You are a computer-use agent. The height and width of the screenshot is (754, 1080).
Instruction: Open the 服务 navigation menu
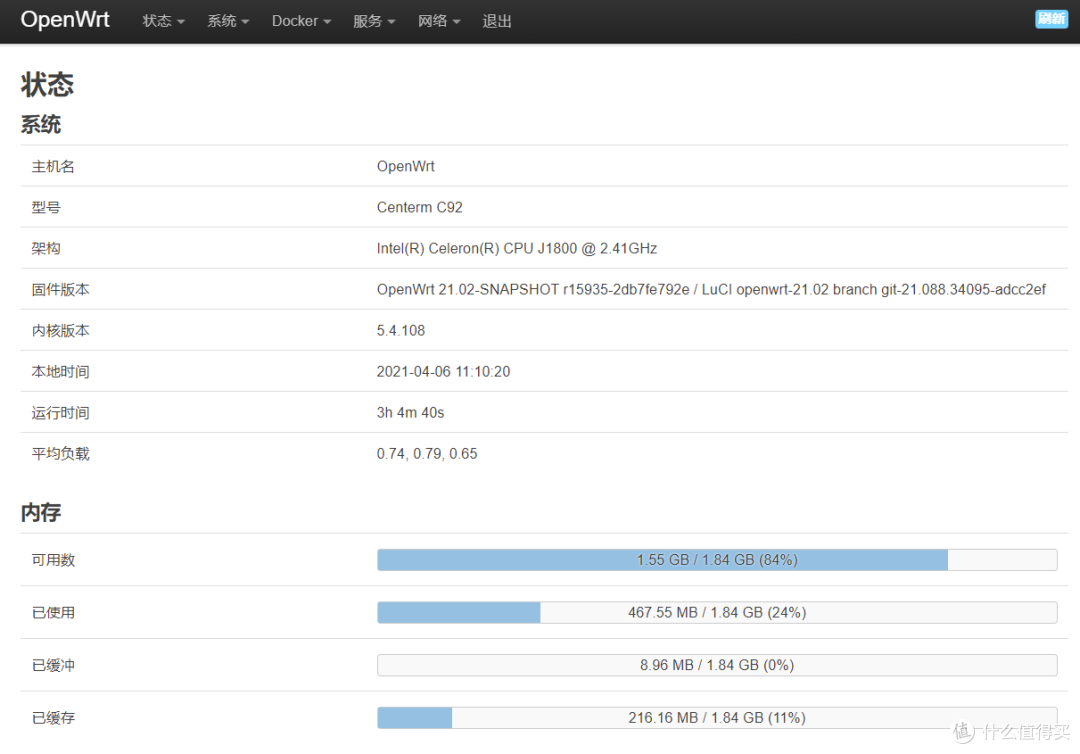tap(373, 21)
